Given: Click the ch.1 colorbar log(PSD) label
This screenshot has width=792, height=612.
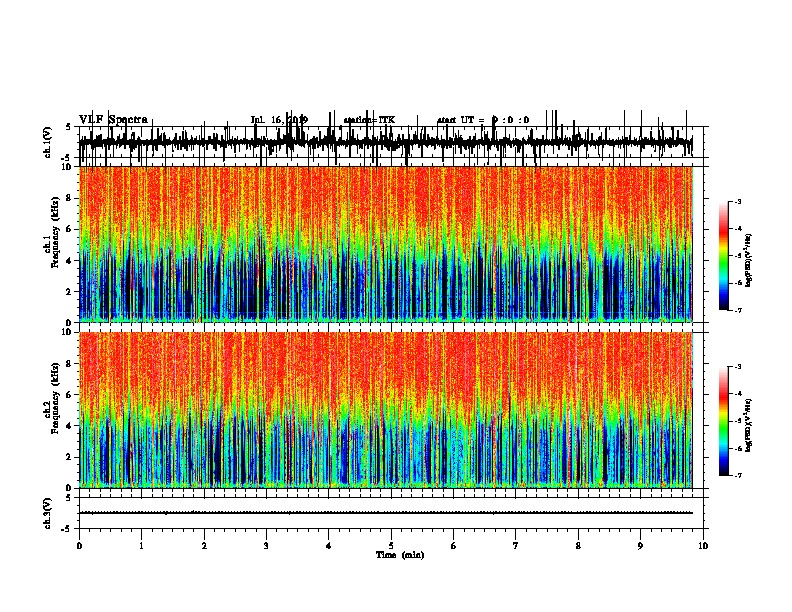Looking at the screenshot, I should 749,260.
